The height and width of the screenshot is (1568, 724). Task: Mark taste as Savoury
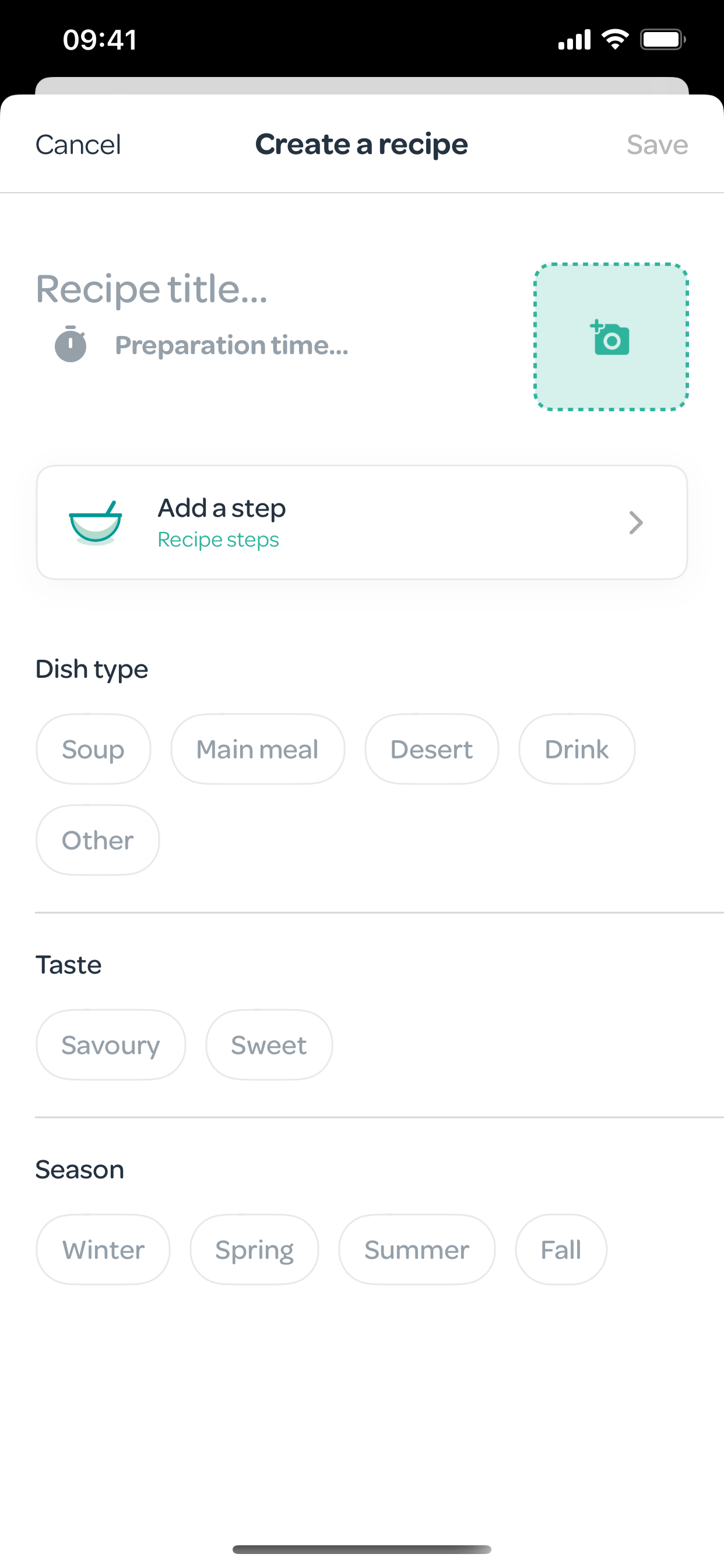click(x=111, y=1045)
